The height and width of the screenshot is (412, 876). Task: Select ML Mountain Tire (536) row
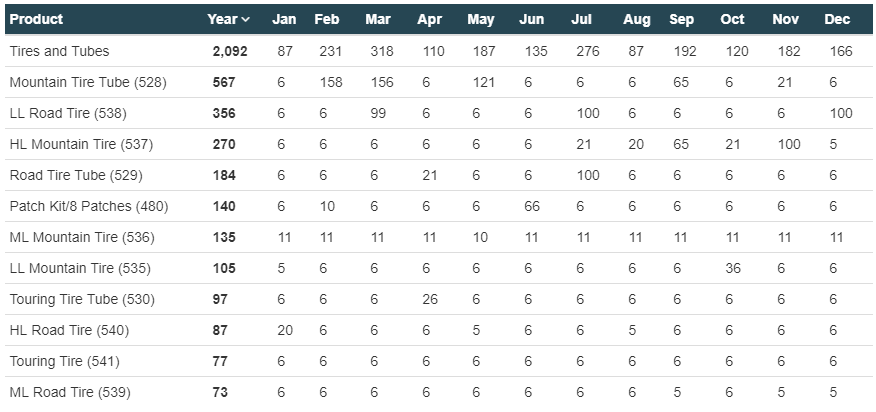point(80,237)
